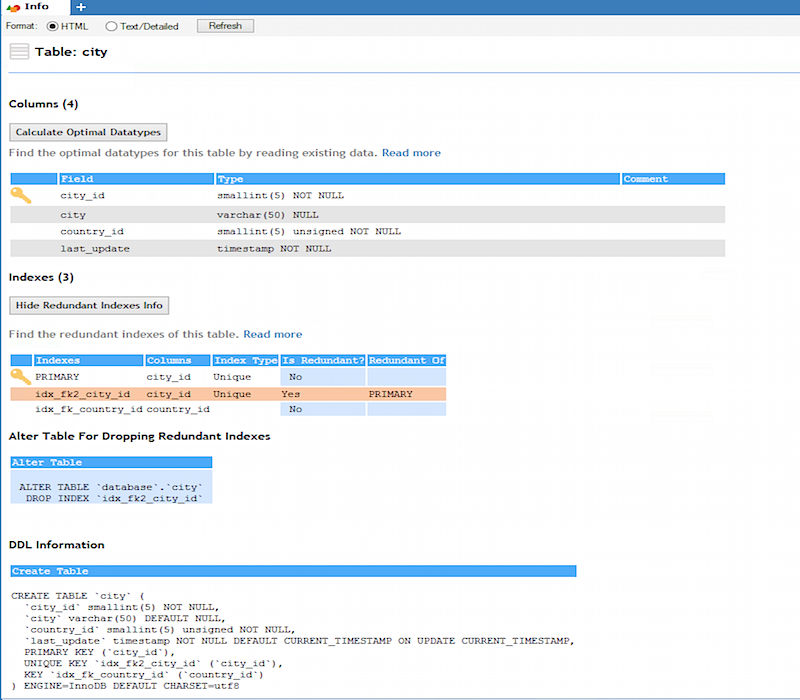The width and height of the screenshot is (800, 700).
Task: Click the 'Indexes (3)' section heading
Action: click(41, 278)
